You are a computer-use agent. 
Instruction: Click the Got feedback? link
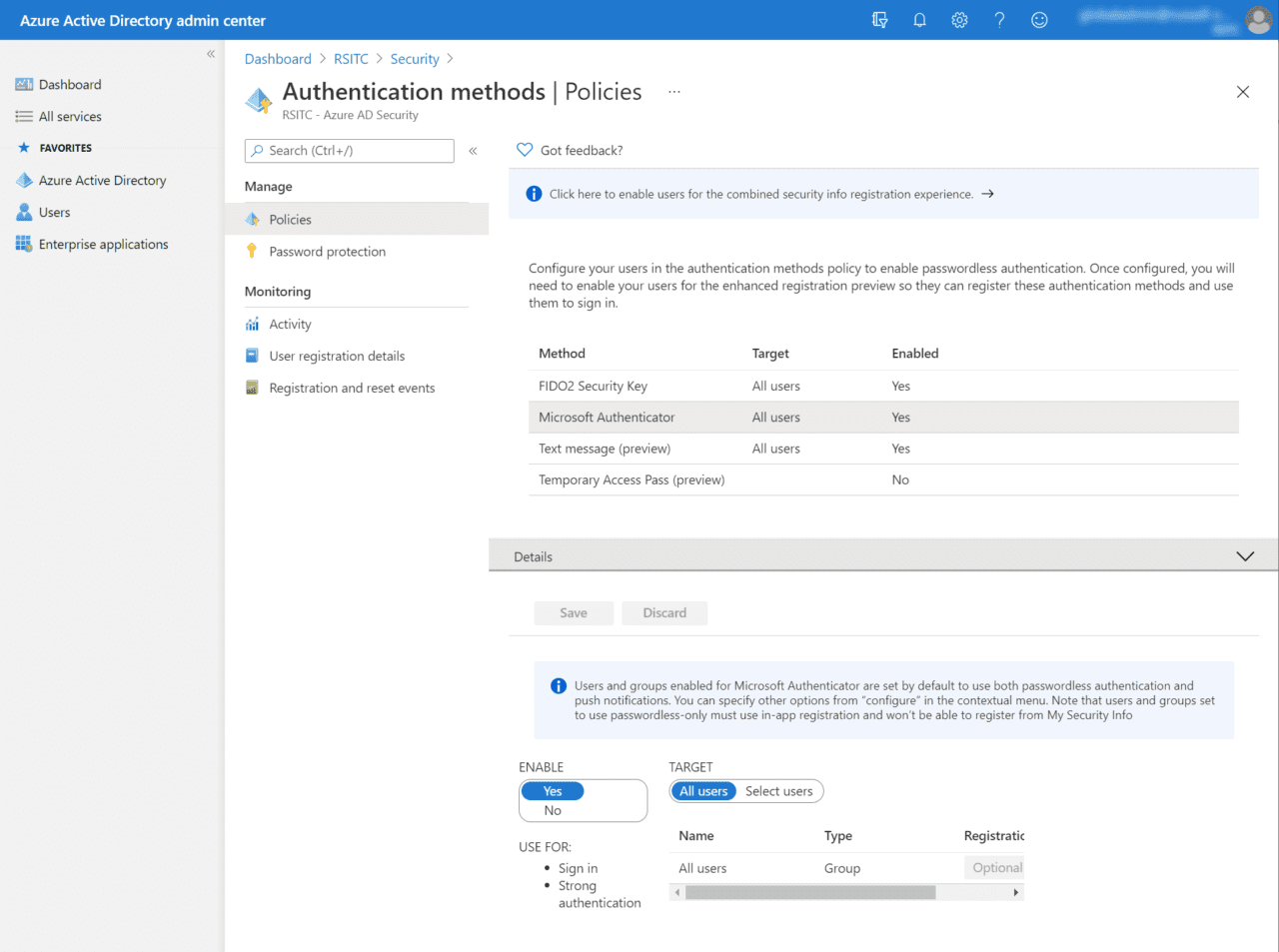point(582,151)
